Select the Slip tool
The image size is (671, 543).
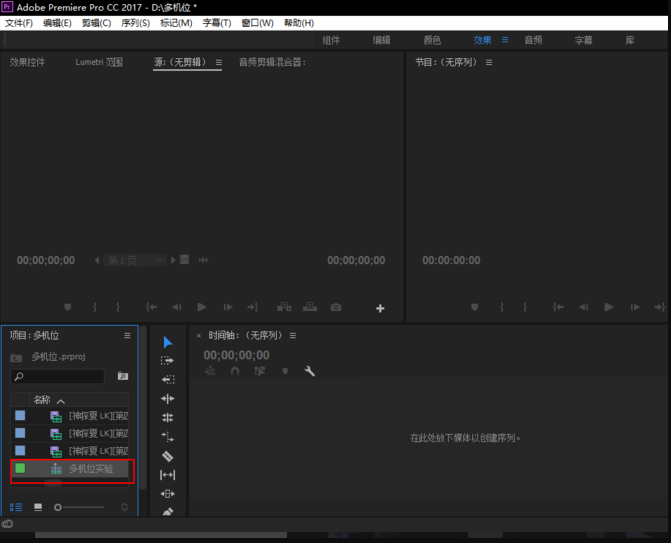coord(167,475)
